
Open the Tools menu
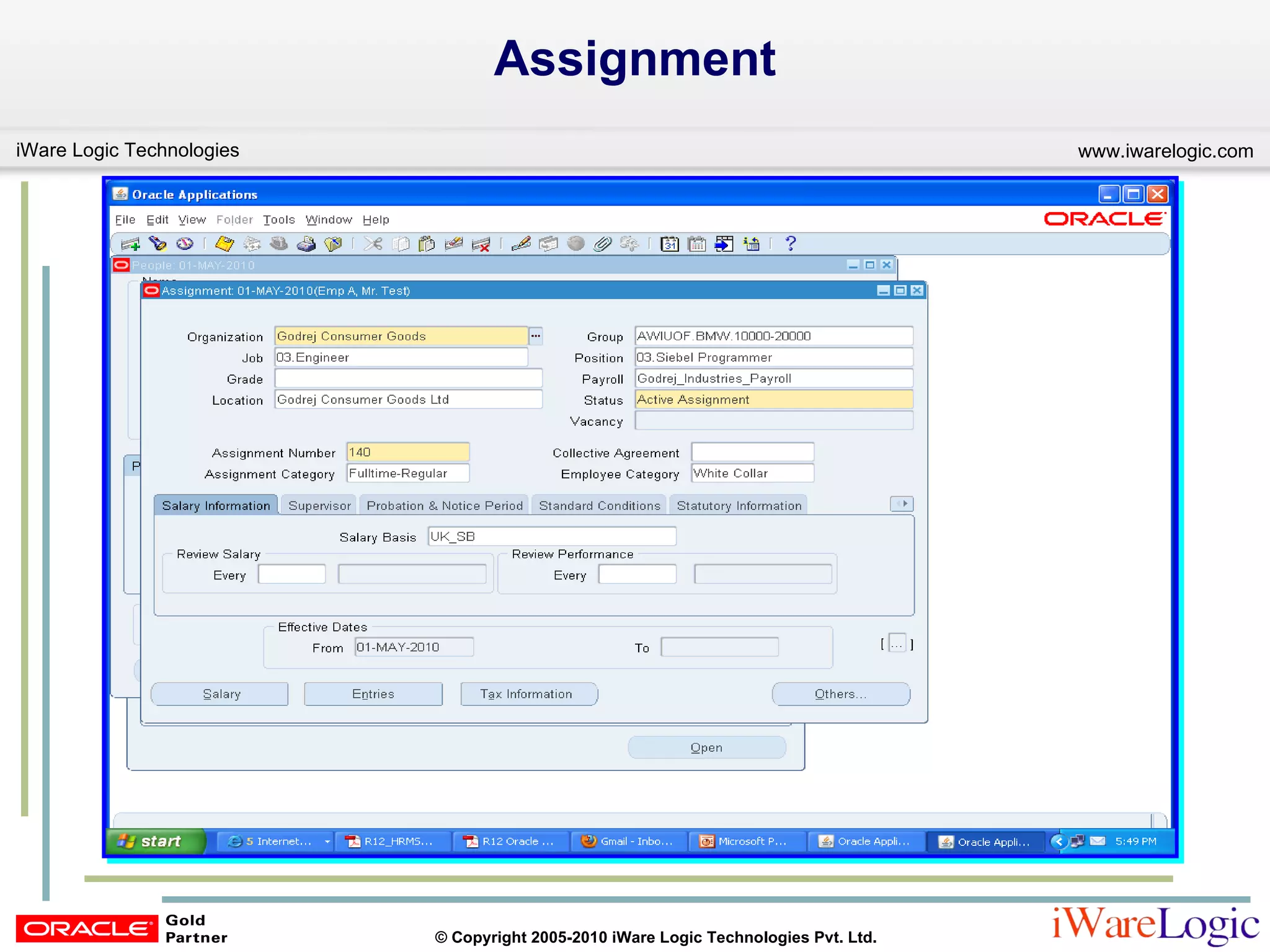[x=279, y=220]
